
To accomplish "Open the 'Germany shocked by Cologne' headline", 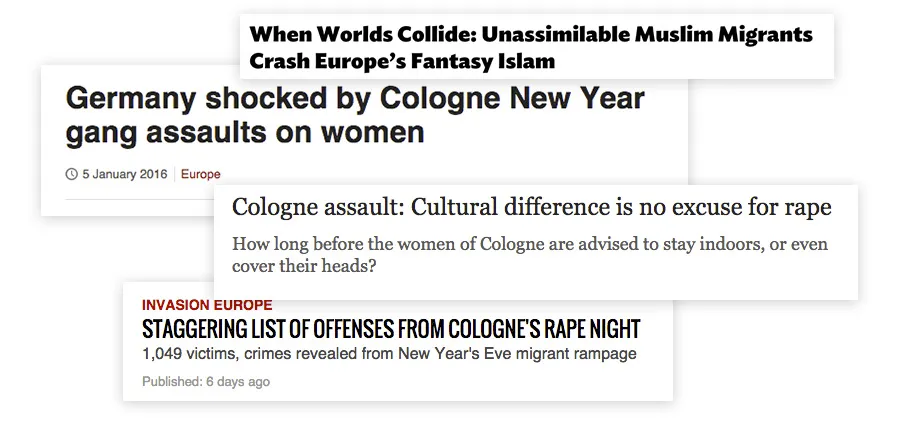I will 355,115.
